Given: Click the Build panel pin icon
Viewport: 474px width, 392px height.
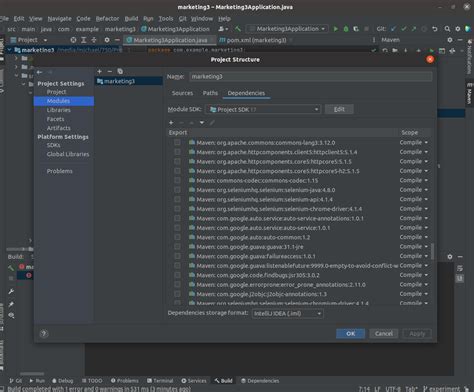Looking at the screenshot, I should click(11, 304).
